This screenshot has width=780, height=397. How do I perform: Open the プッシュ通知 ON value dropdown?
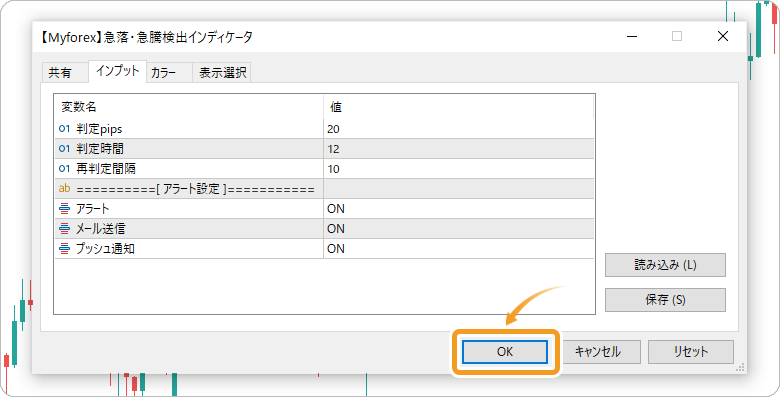click(459, 248)
